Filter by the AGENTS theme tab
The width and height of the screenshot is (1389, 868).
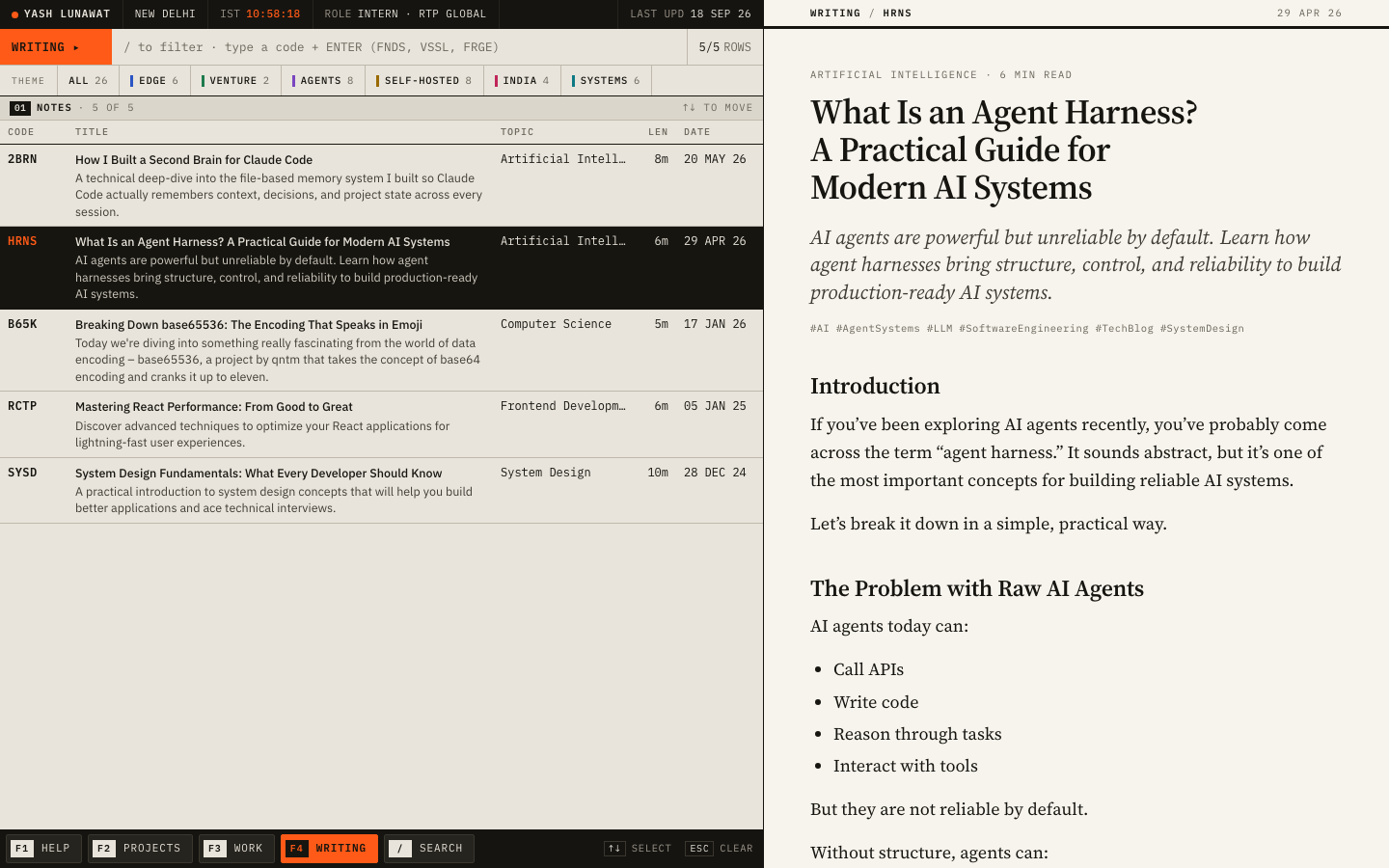tap(323, 81)
